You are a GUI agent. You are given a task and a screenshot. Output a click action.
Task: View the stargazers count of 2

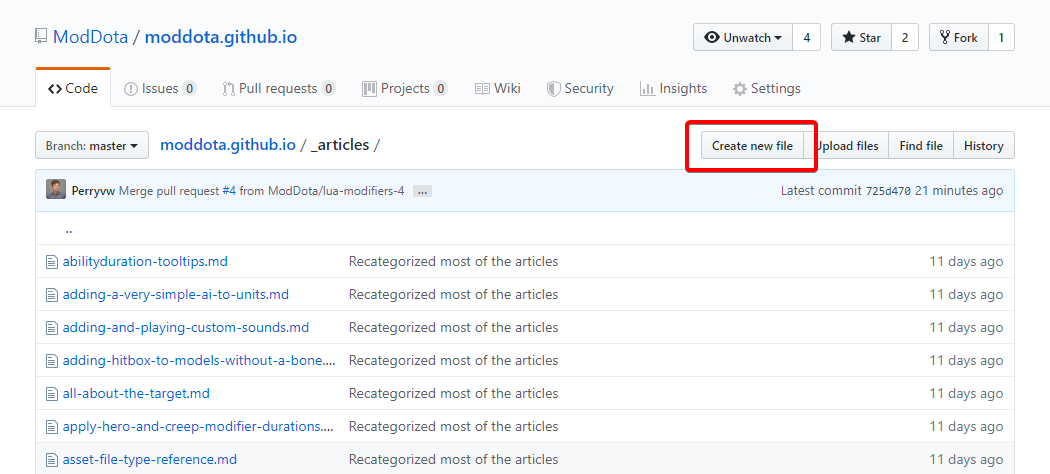[905, 37]
